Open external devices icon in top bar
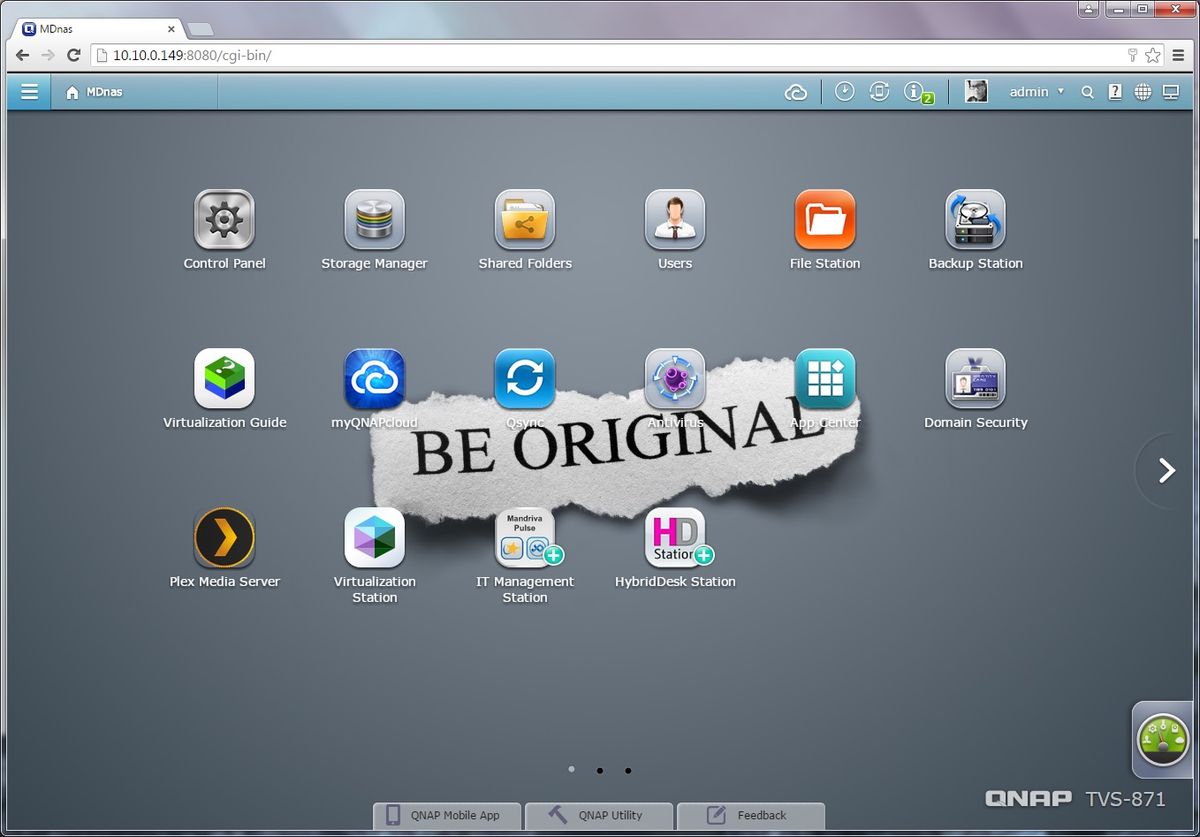Viewport: 1200px width, 837px height. [x=879, y=92]
